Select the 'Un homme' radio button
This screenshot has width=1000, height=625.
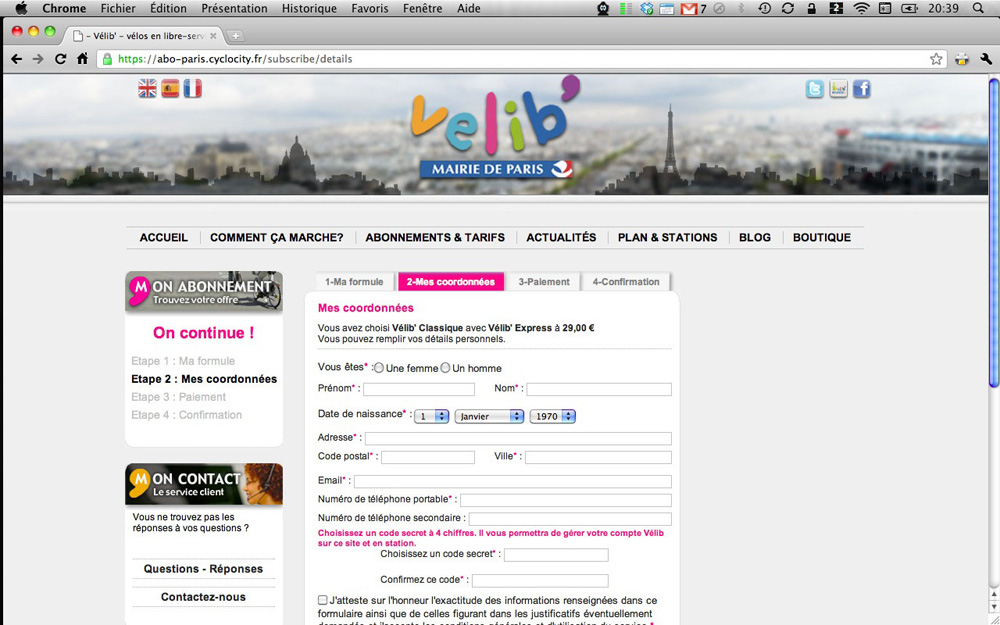point(446,368)
